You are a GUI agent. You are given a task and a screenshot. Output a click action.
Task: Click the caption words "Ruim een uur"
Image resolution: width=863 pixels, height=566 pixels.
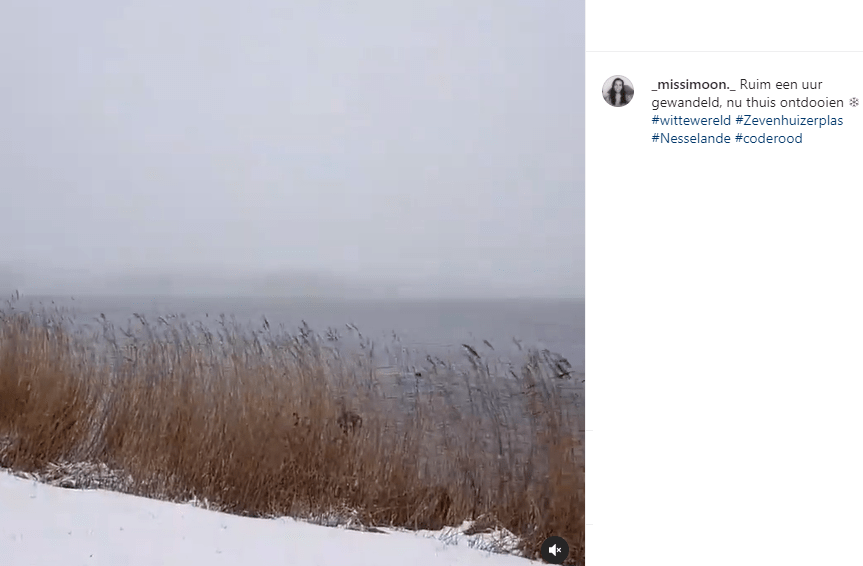tap(781, 85)
